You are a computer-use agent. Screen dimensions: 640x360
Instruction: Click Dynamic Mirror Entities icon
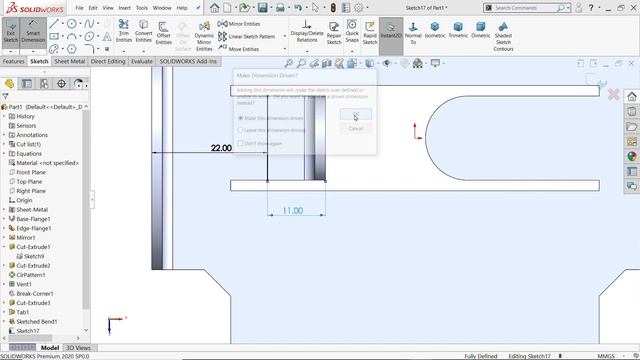pyautogui.click(x=204, y=36)
